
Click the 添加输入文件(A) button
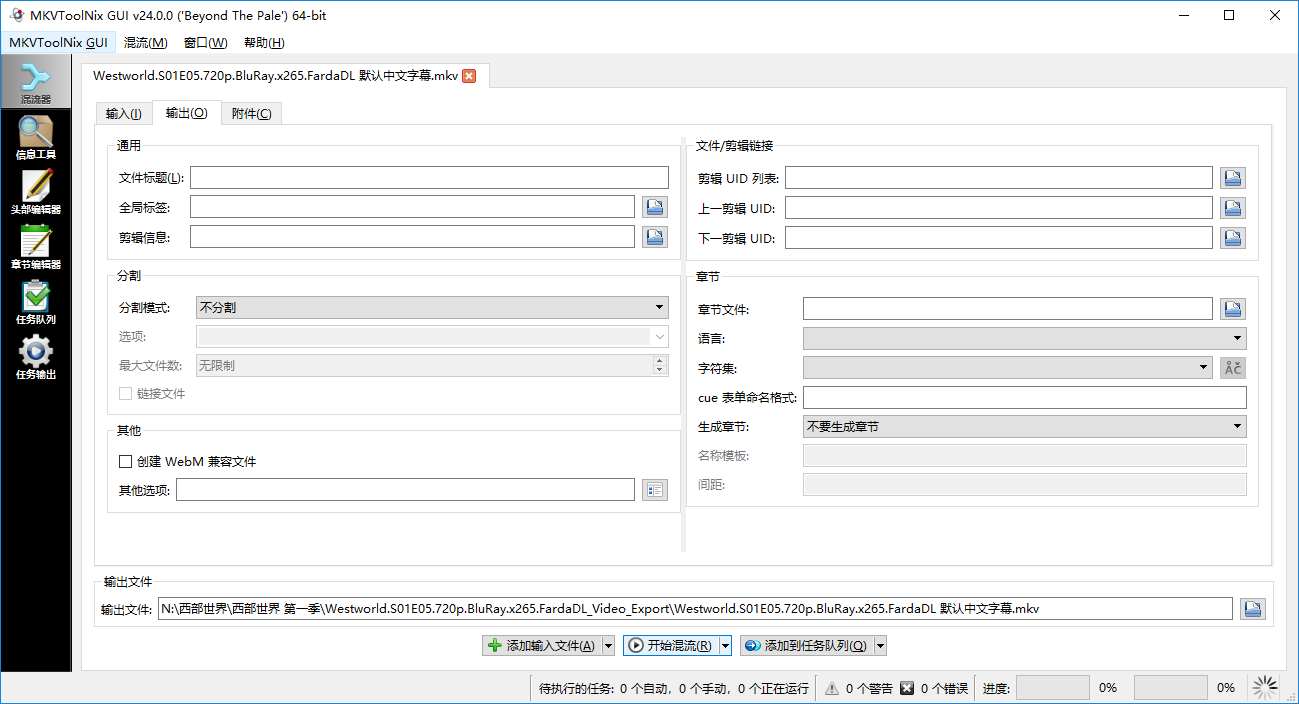[x=542, y=646]
